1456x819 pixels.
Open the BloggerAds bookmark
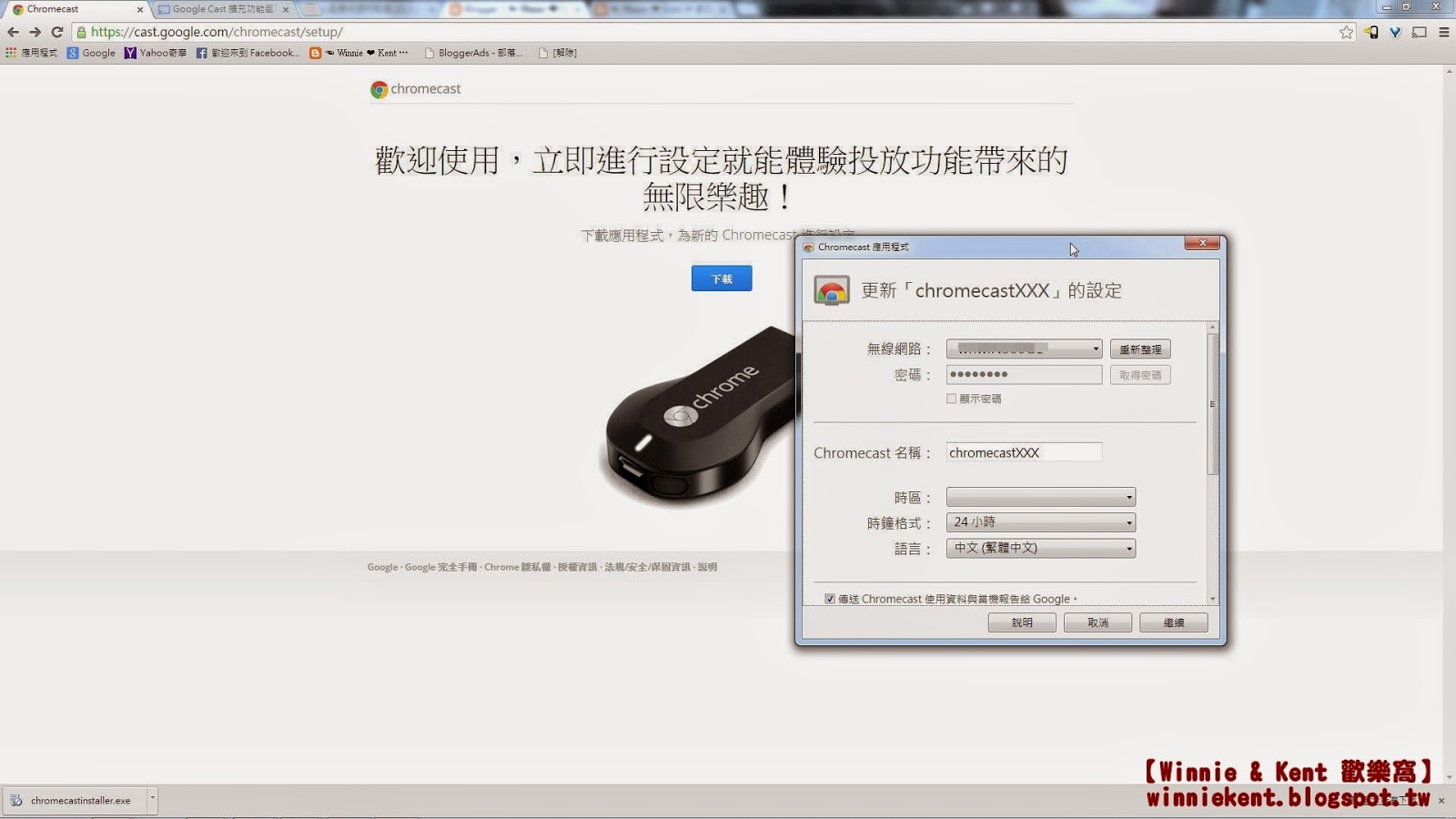473,53
